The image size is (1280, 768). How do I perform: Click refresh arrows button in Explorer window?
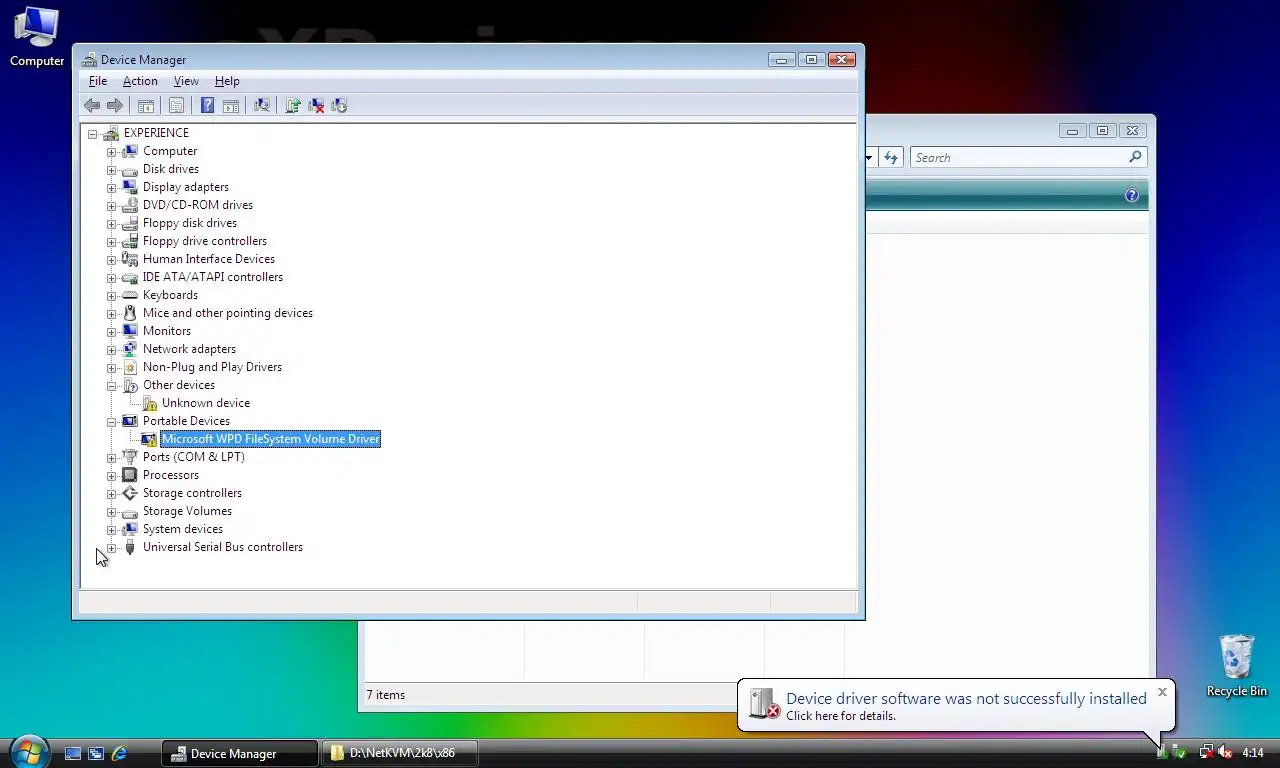pyautogui.click(x=891, y=157)
